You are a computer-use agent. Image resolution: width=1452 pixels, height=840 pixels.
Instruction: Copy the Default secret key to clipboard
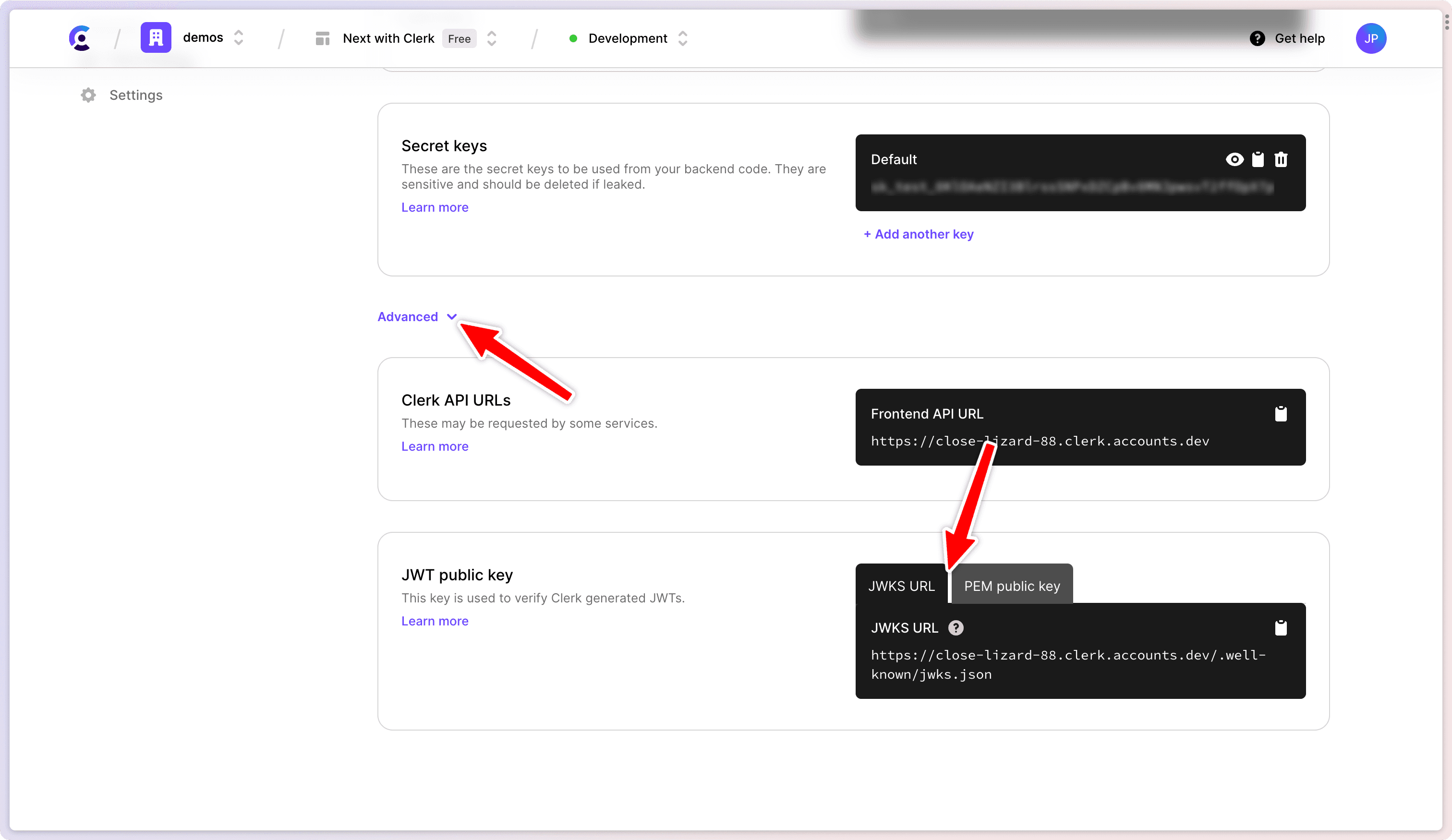(x=1258, y=159)
